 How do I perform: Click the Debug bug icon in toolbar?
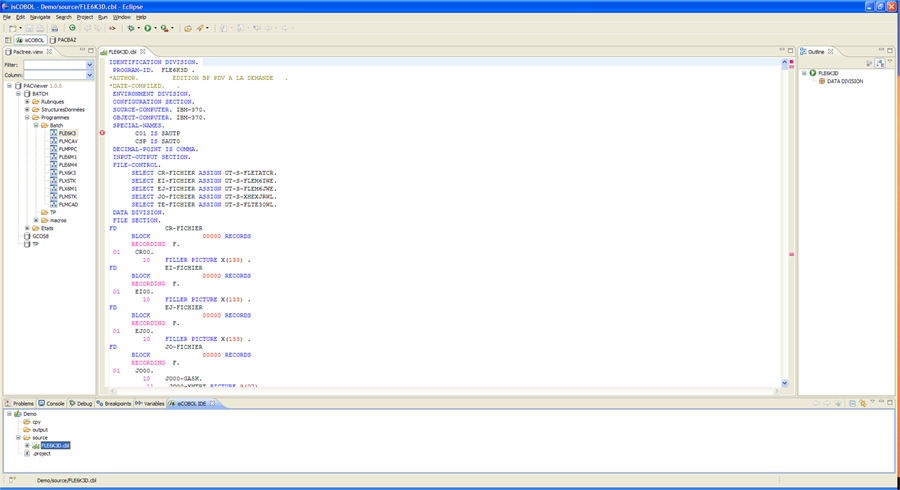click(x=130, y=28)
